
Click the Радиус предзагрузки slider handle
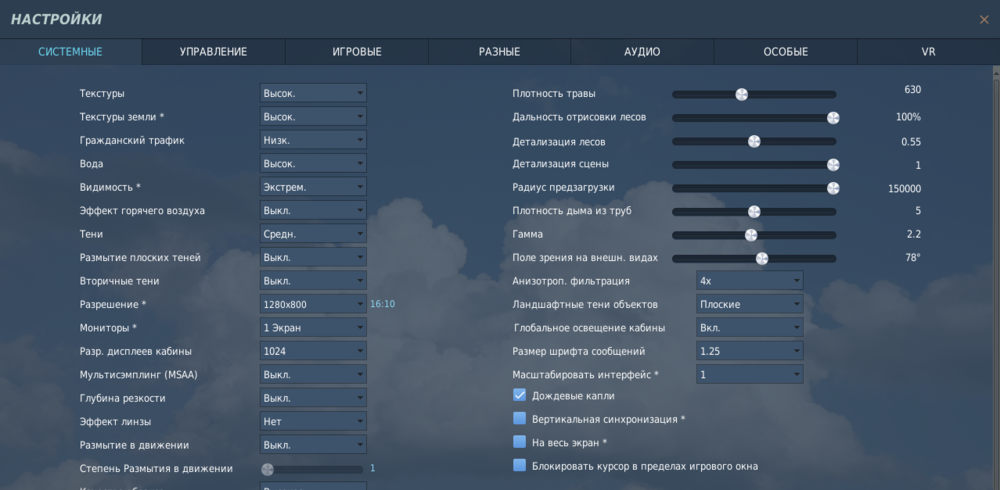pyautogui.click(x=833, y=188)
